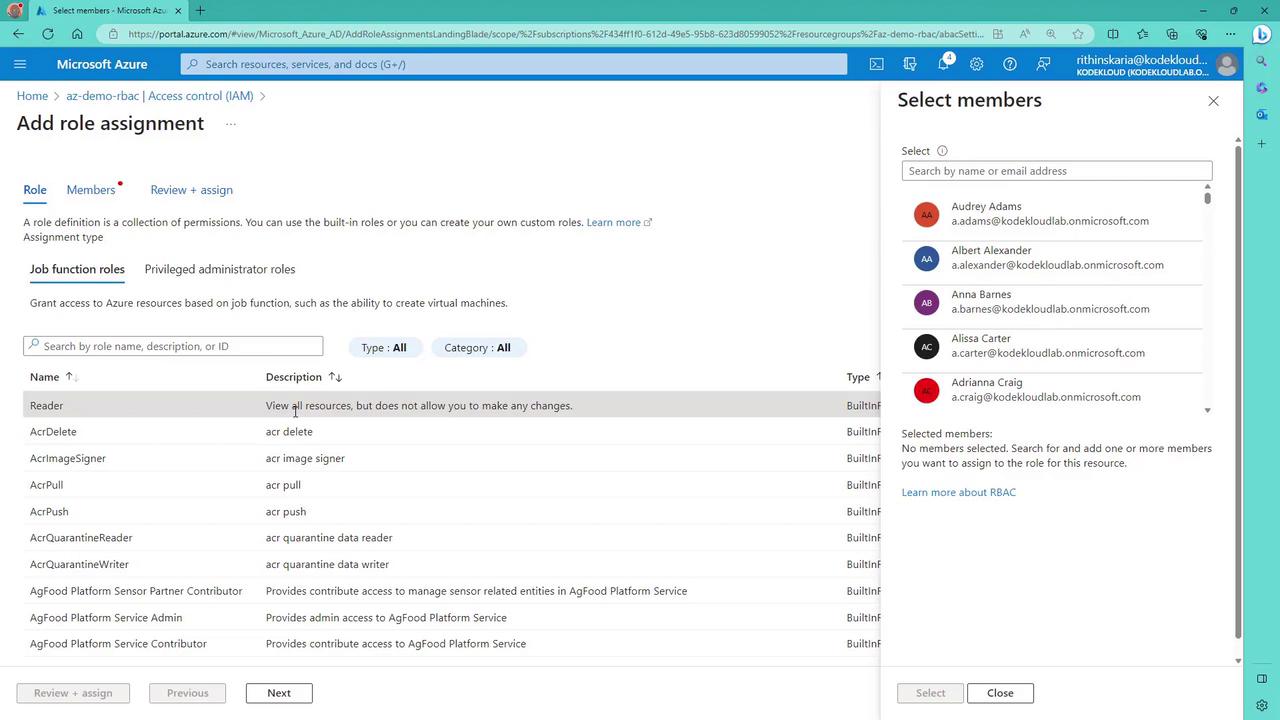Open the Directories and subscriptions filter icon

pos(910,64)
